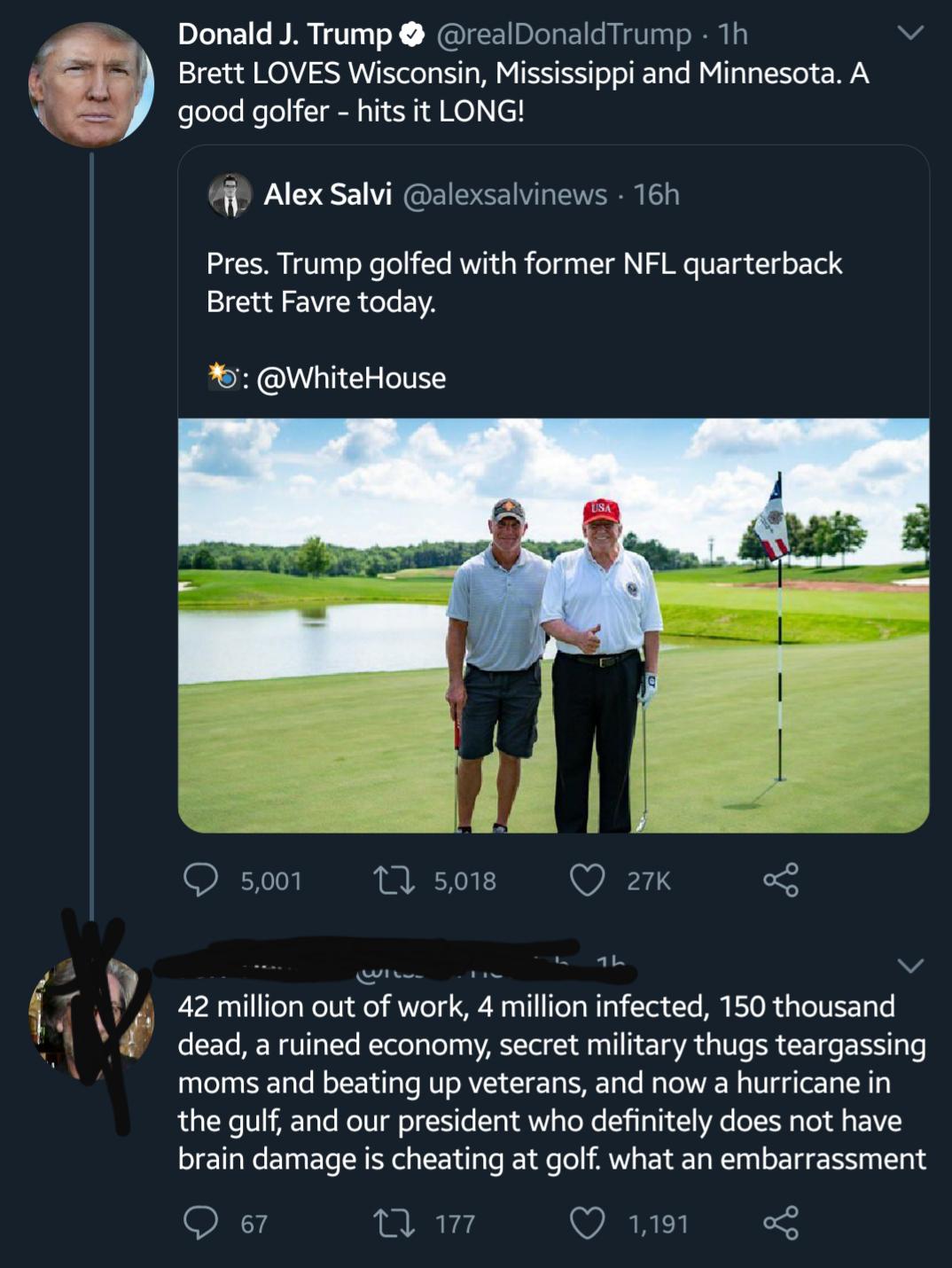Retweet the reply with 177 retweets
The height and width of the screenshot is (1268, 952).
393,1223
